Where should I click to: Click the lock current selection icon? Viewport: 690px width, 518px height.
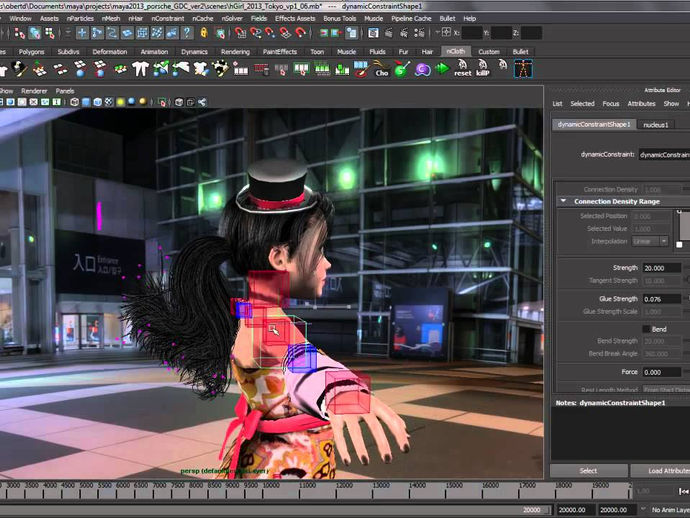tap(204, 33)
